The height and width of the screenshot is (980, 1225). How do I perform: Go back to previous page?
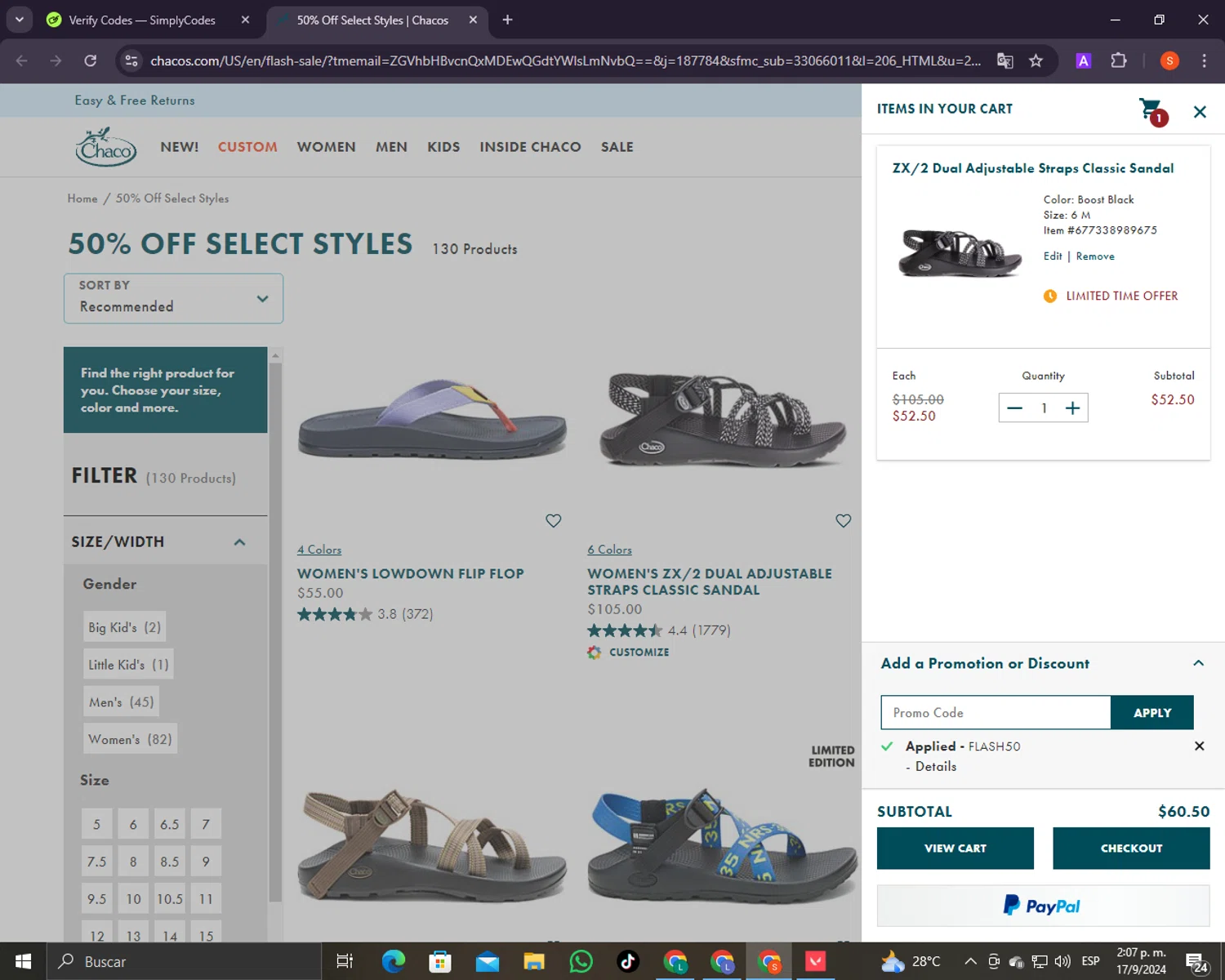[22, 60]
